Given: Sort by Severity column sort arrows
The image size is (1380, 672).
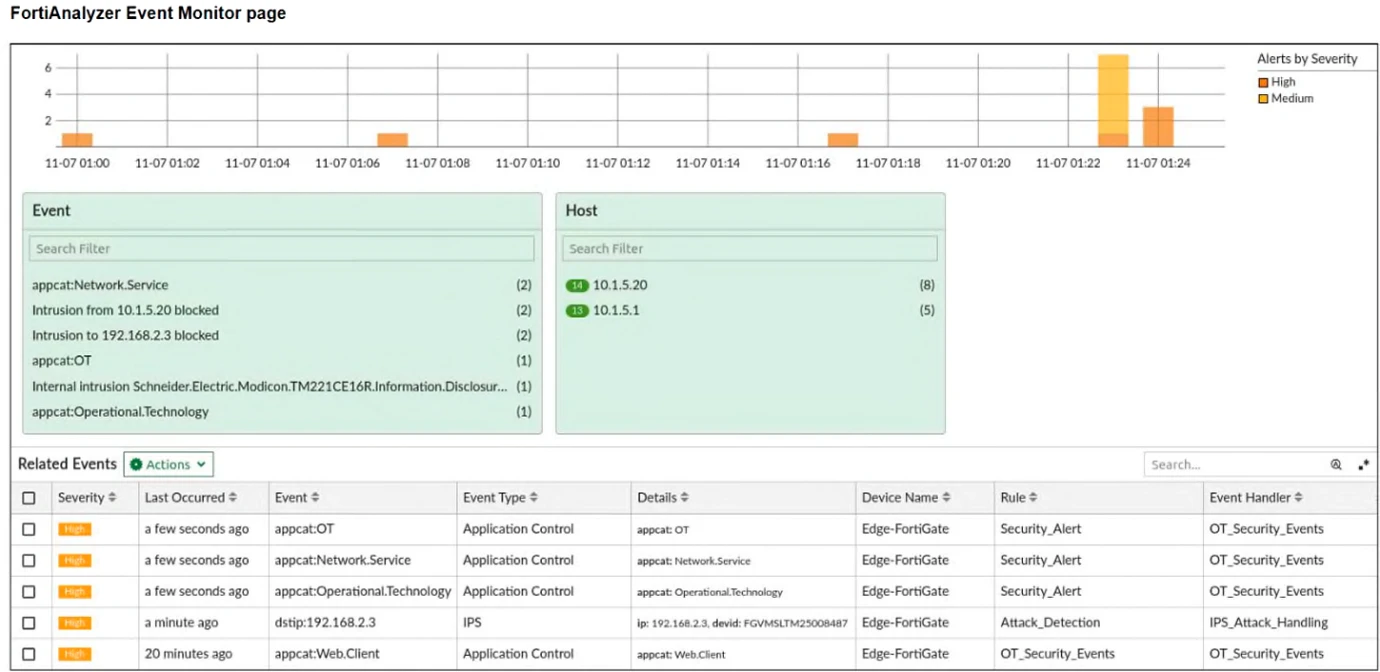Looking at the screenshot, I should pos(112,498).
